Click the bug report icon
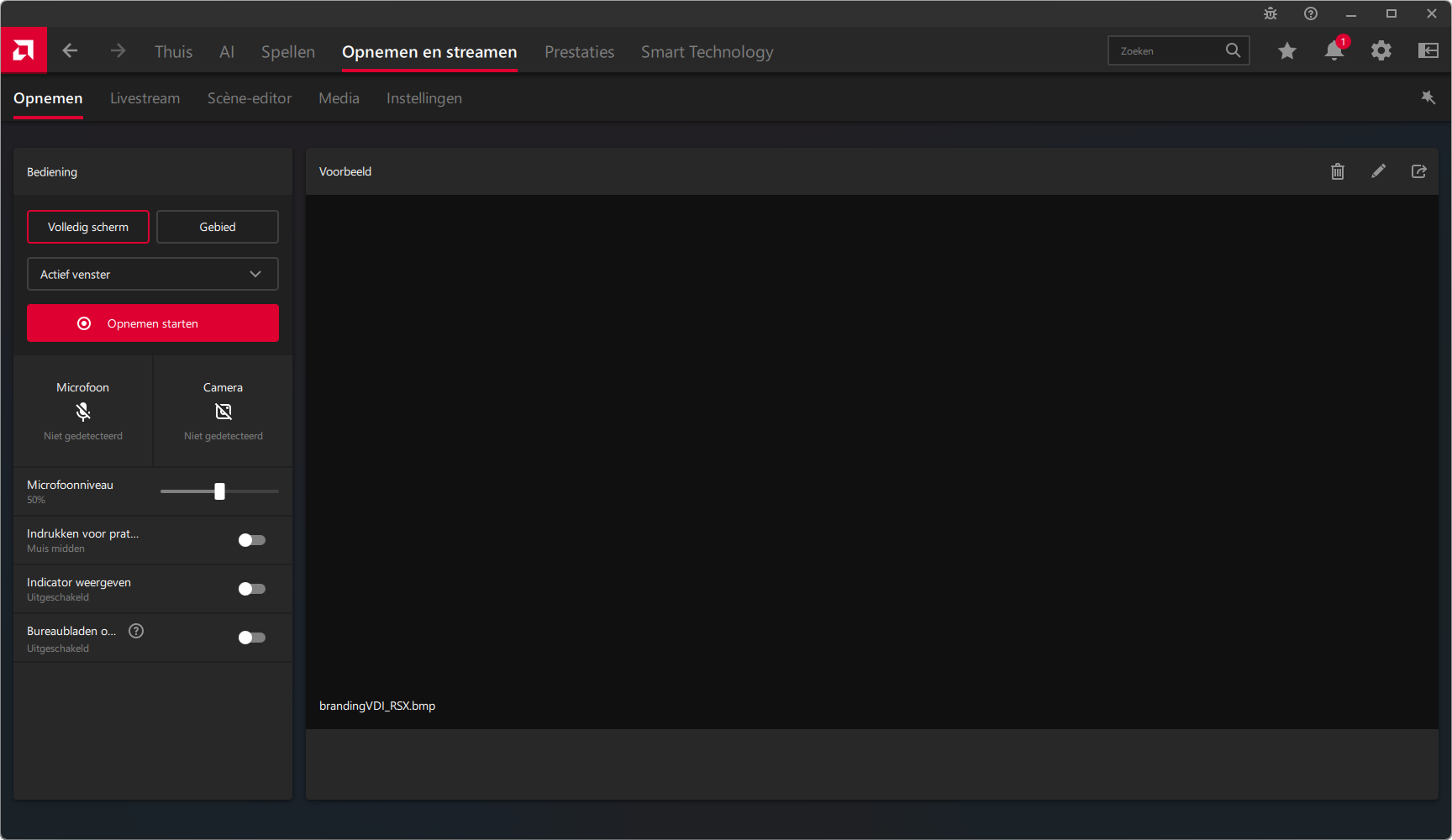Screen dimensions: 1452x840 (x=1270, y=13)
